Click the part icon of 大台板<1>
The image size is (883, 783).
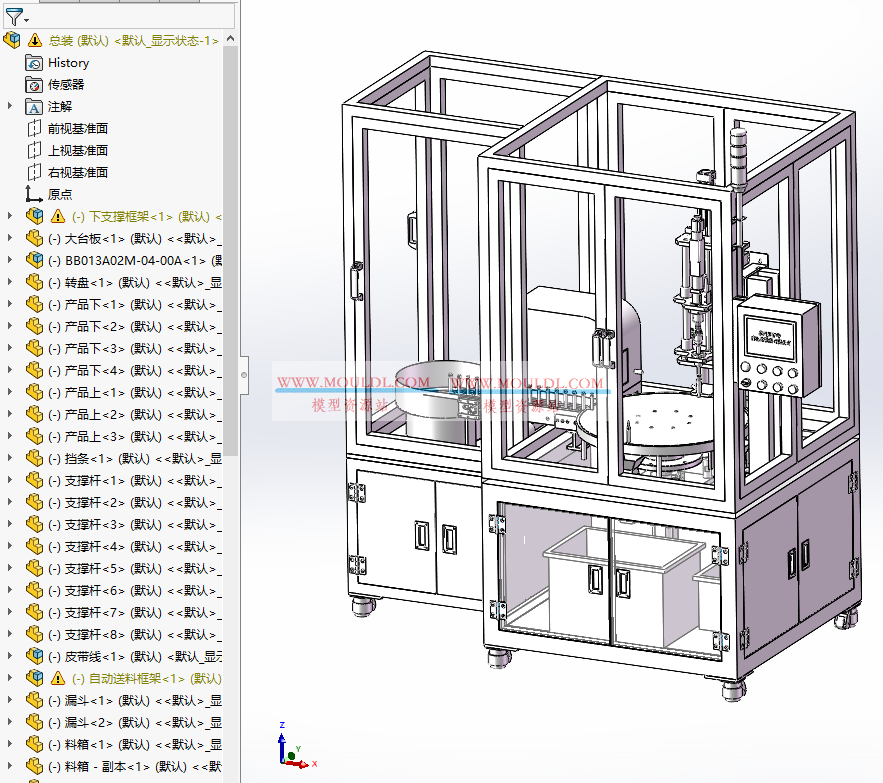[33, 237]
